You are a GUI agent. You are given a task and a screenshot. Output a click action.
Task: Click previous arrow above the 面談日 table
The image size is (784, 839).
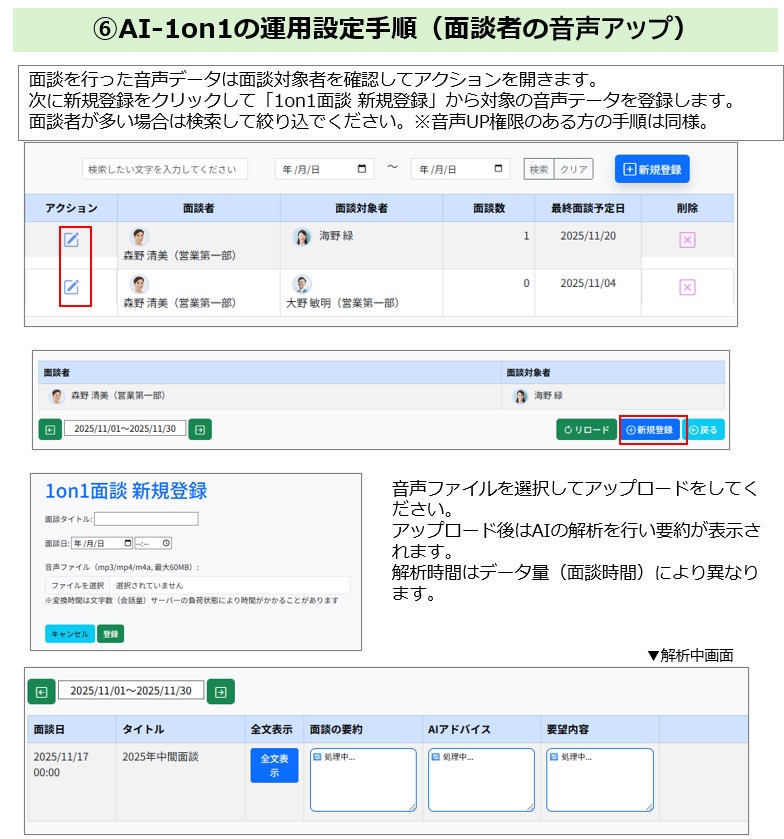point(41,691)
